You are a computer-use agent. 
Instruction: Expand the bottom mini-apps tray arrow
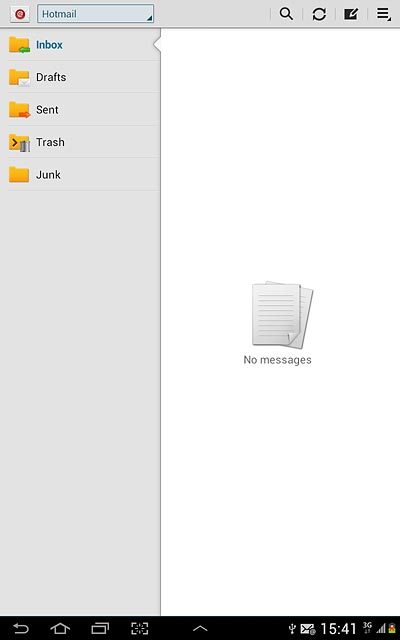coord(200,629)
